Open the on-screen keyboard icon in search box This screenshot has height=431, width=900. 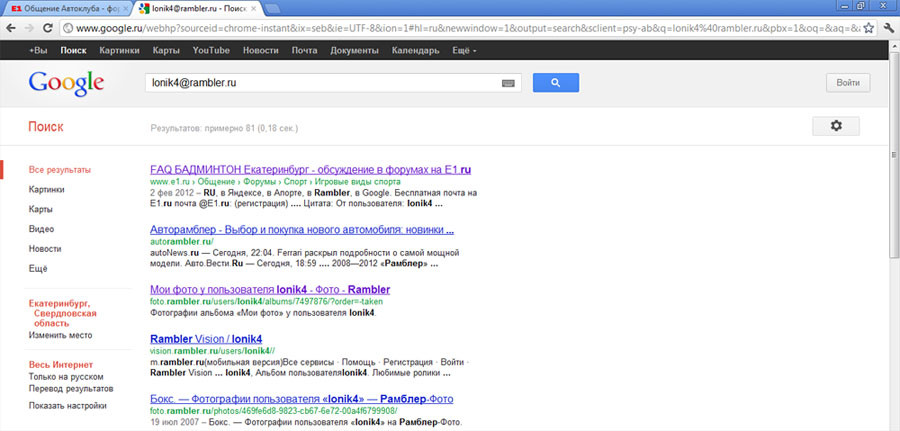(x=508, y=83)
